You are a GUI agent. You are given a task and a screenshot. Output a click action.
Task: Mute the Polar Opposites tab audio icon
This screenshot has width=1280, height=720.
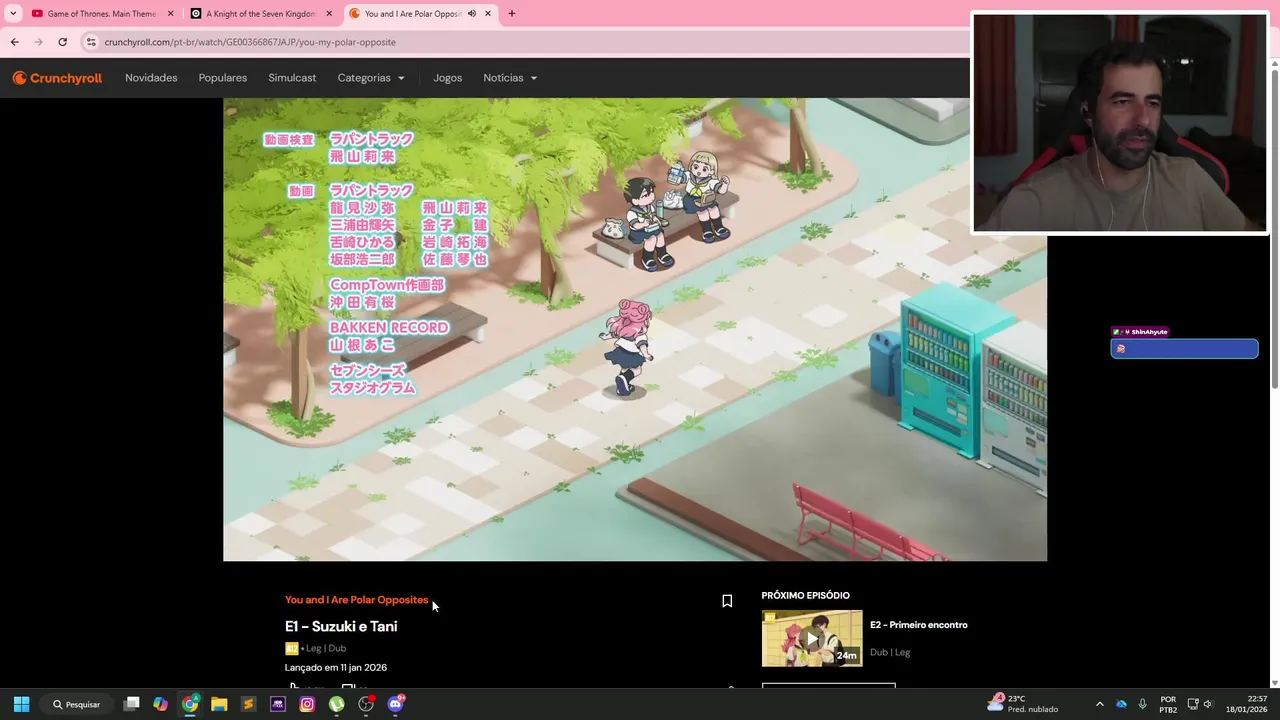tap(471, 14)
